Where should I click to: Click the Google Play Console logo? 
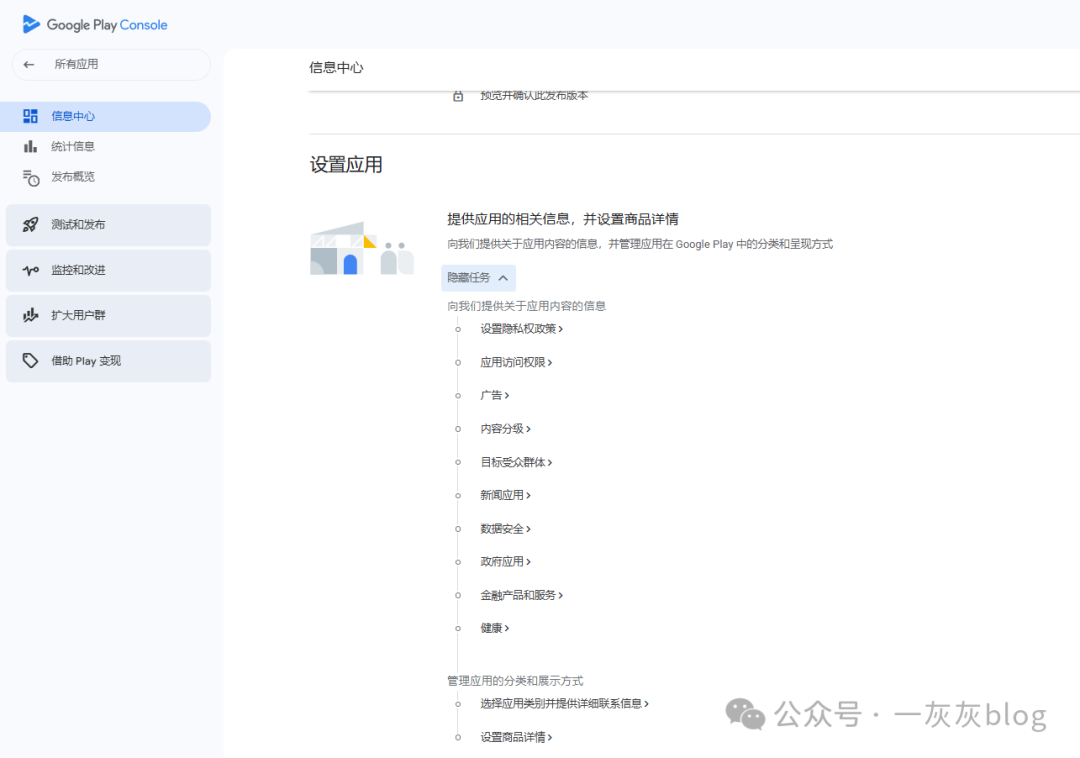pos(95,24)
